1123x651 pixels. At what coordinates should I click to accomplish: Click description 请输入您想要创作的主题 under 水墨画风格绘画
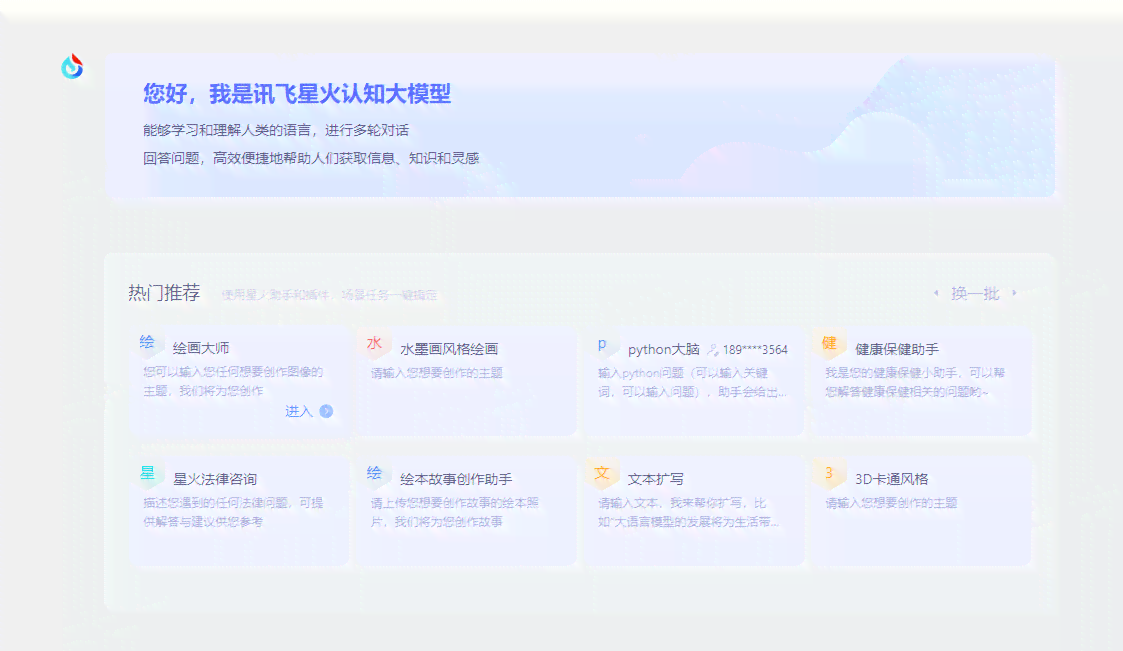click(437, 372)
